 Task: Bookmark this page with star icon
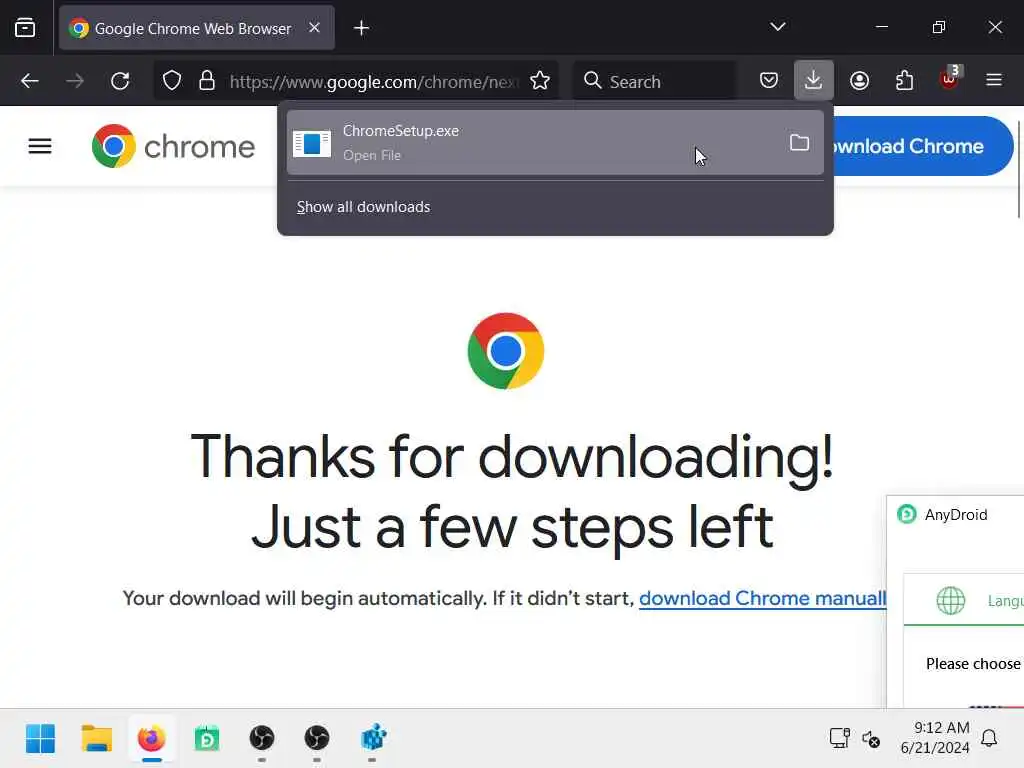click(x=540, y=81)
